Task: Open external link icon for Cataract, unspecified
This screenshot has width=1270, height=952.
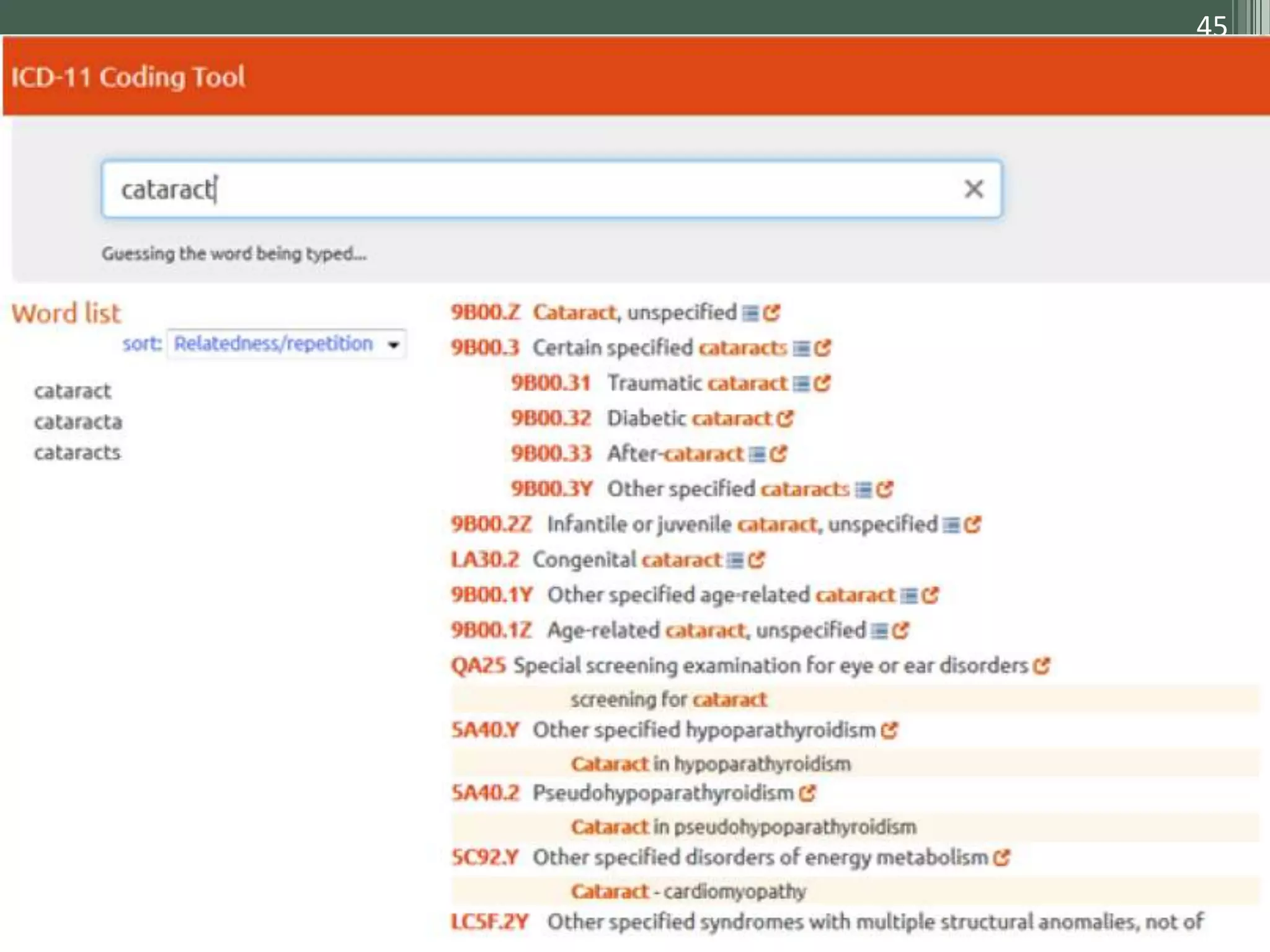Action: tap(771, 313)
